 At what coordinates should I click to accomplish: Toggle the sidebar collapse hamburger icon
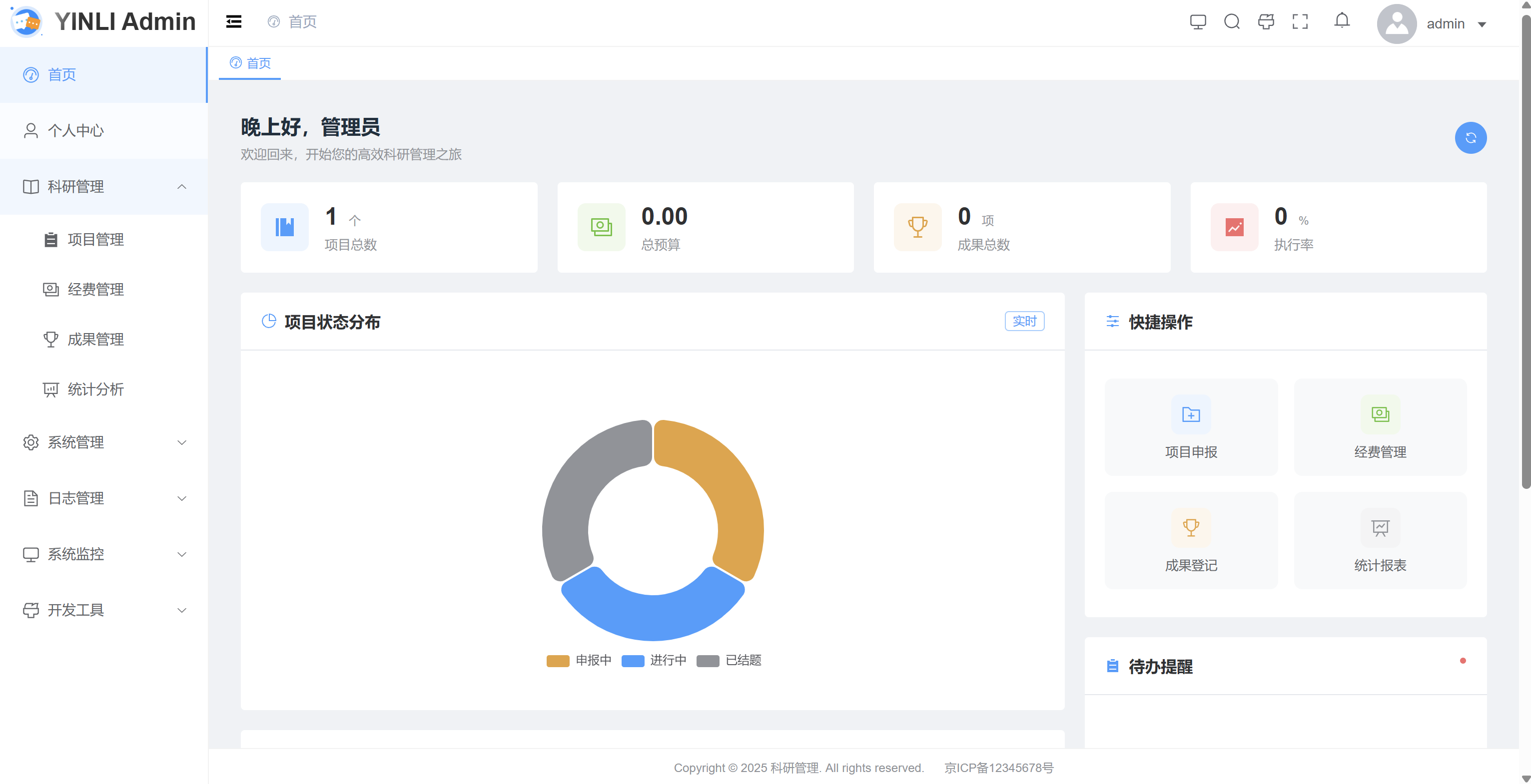pos(233,22)
